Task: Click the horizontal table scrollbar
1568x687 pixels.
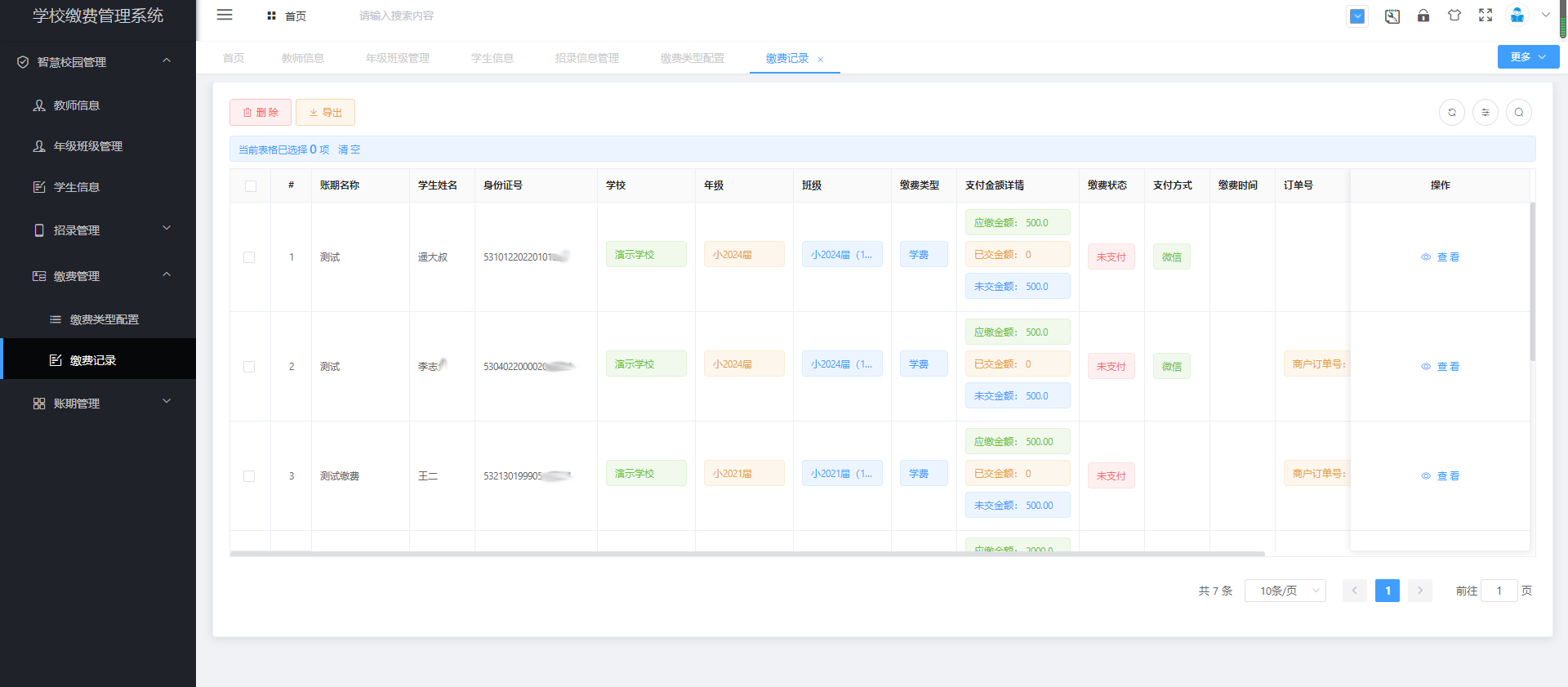Action: [746, 554]
